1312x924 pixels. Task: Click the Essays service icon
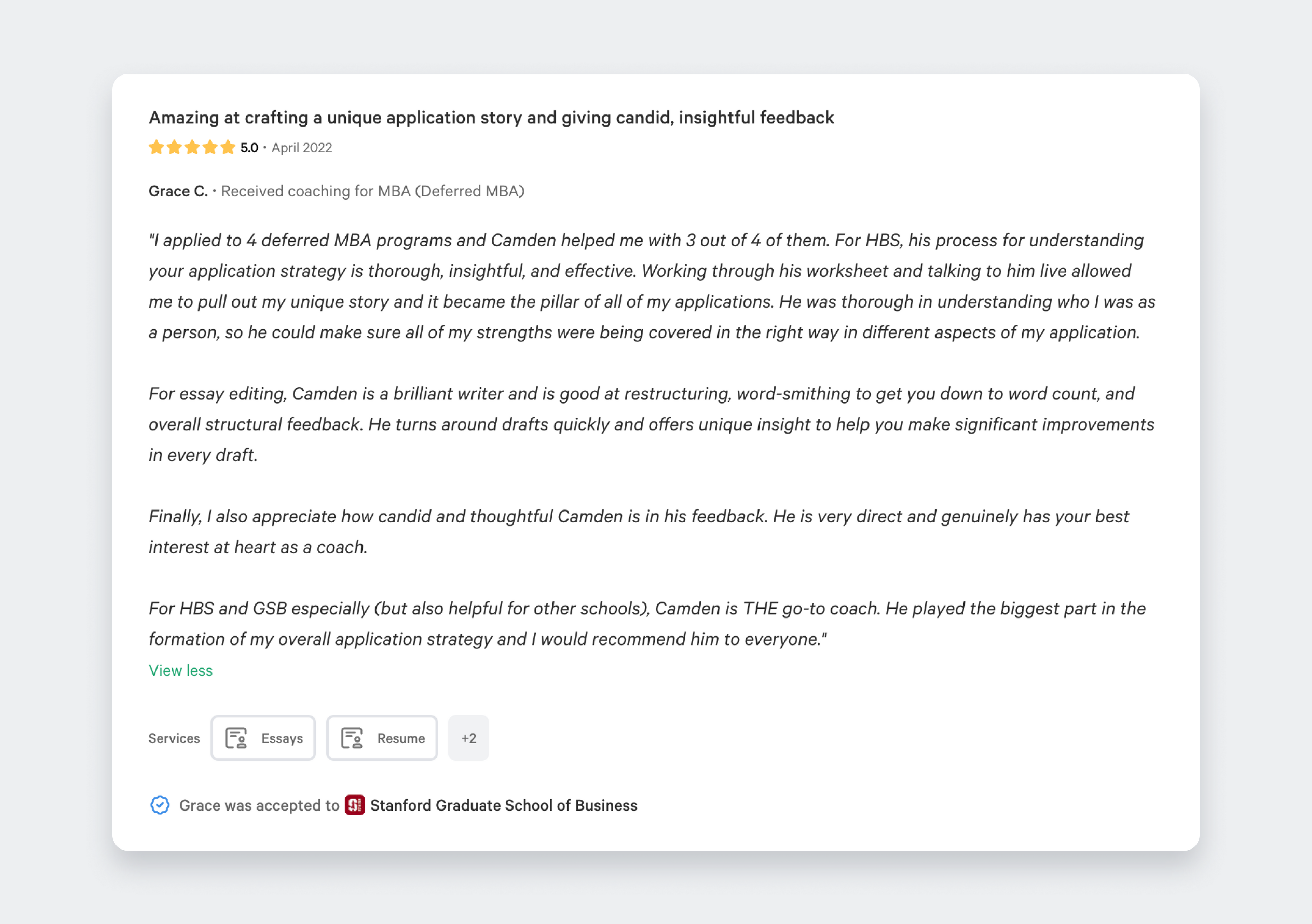click(x=235, y=738)
